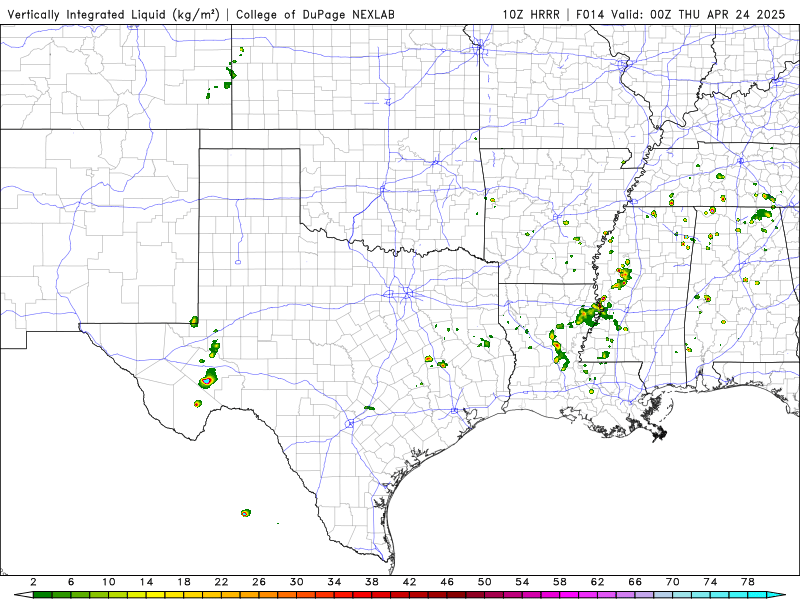Click the legend value "66"
The image size is (800, 600).
[635, 582]
